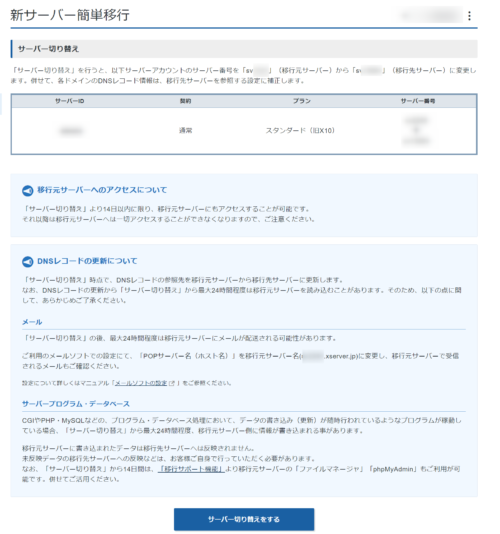
Task: Click the メール subsection heading
Action: (32, 322)
